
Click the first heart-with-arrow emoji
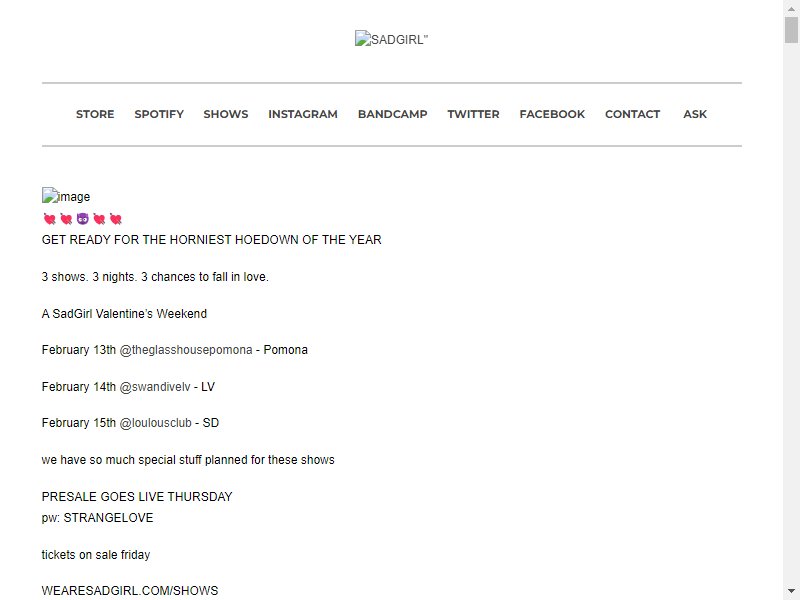49,219
